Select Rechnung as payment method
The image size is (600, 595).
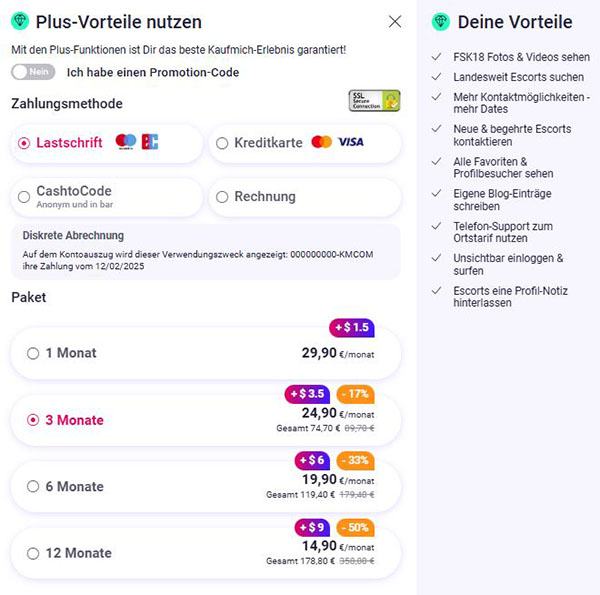[305, 197]
